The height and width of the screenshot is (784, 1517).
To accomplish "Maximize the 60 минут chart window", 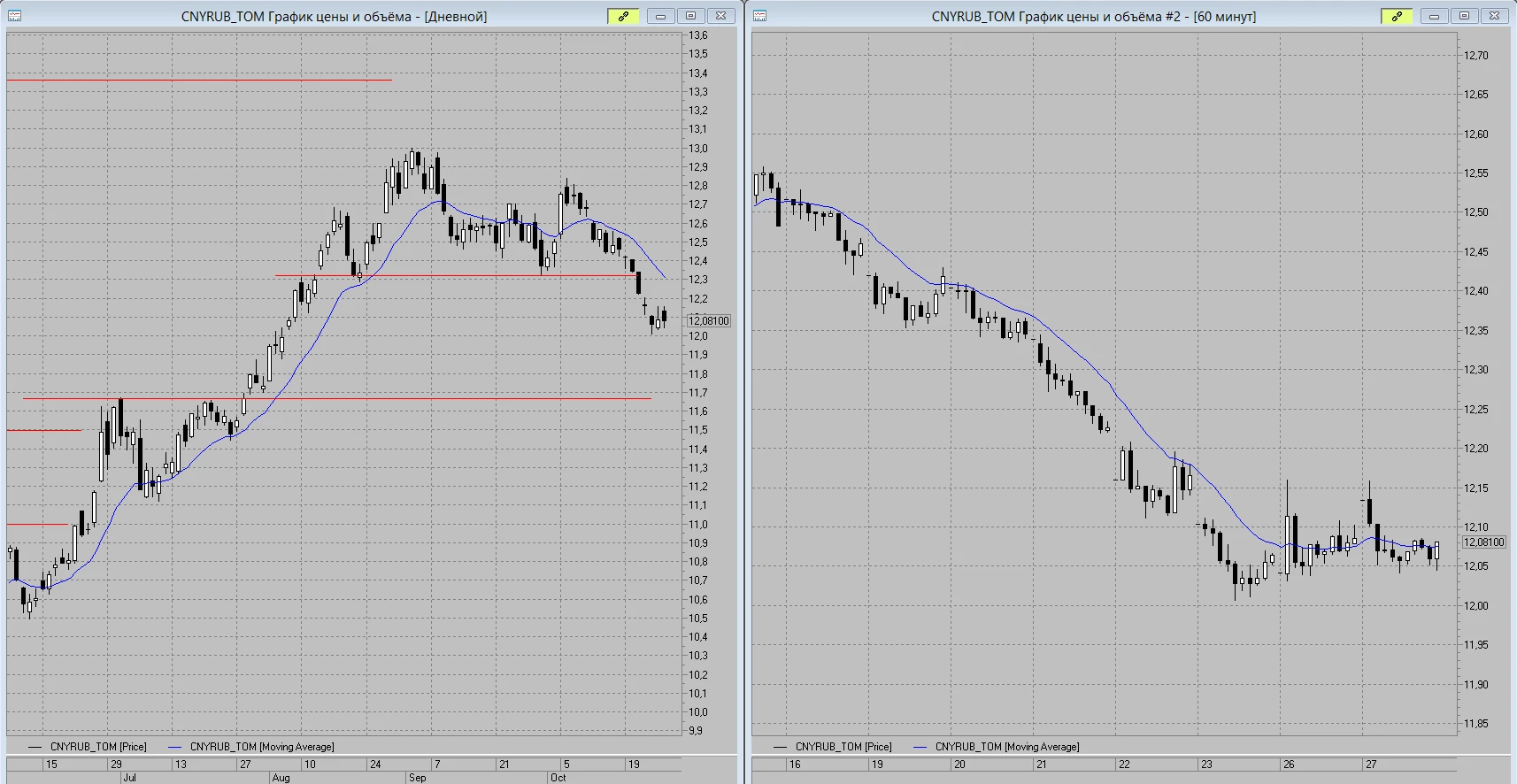I will click(x=1465, y=16).
